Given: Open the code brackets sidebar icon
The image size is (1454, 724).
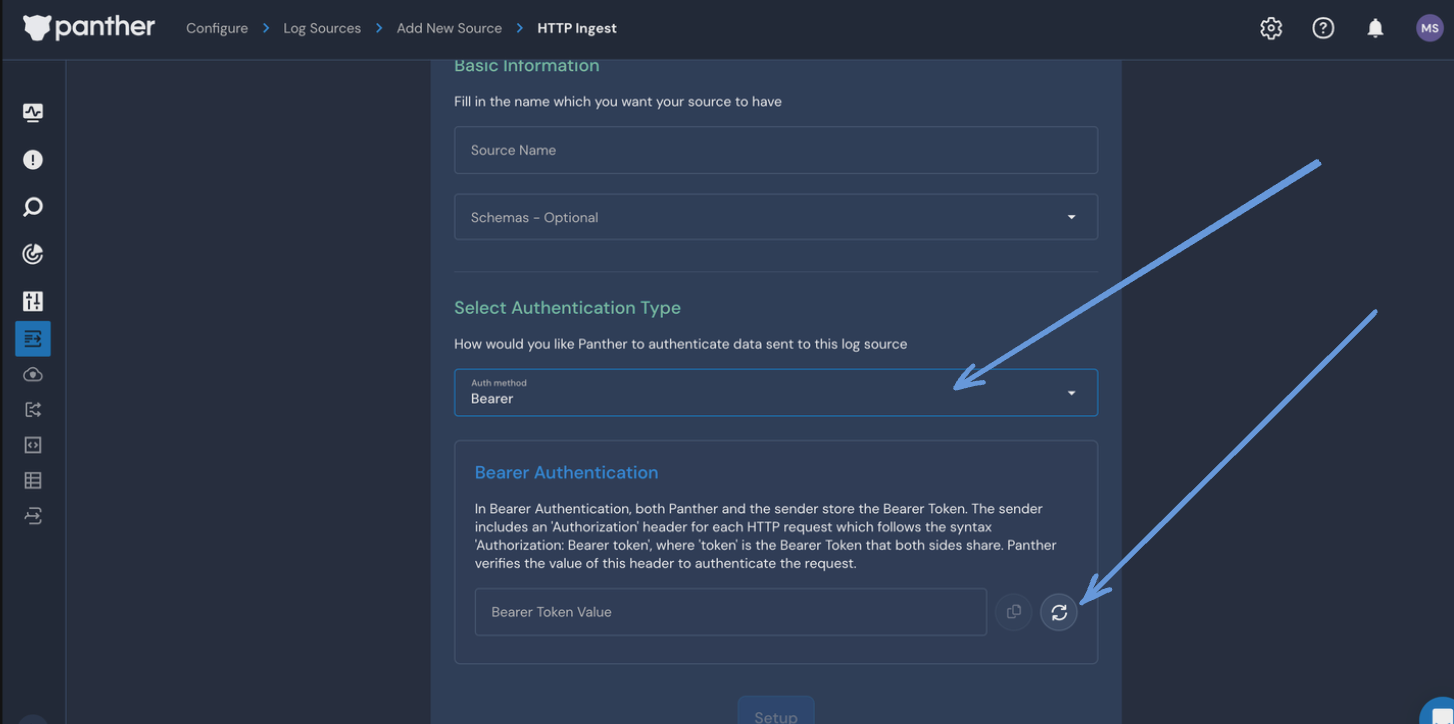Looking at the screenshot, I should (x=33, y=445).
